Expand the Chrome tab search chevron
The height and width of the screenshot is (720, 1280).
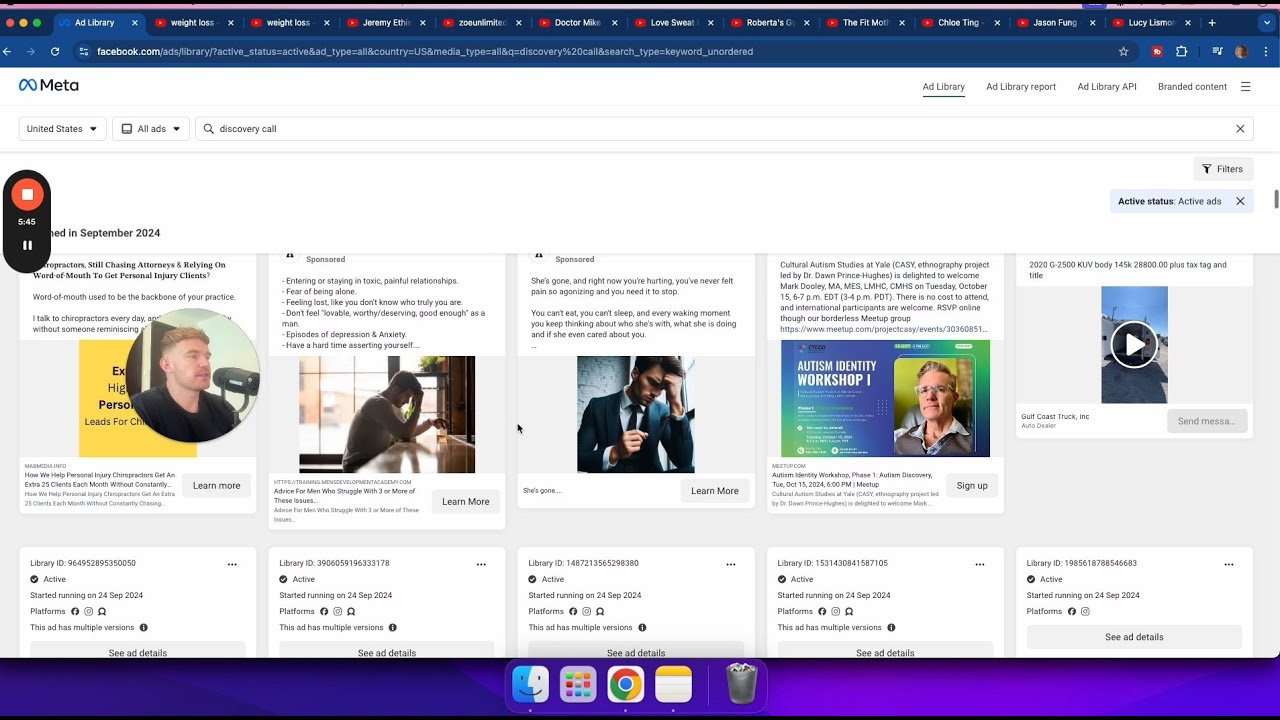click(x=1268, y=22)
